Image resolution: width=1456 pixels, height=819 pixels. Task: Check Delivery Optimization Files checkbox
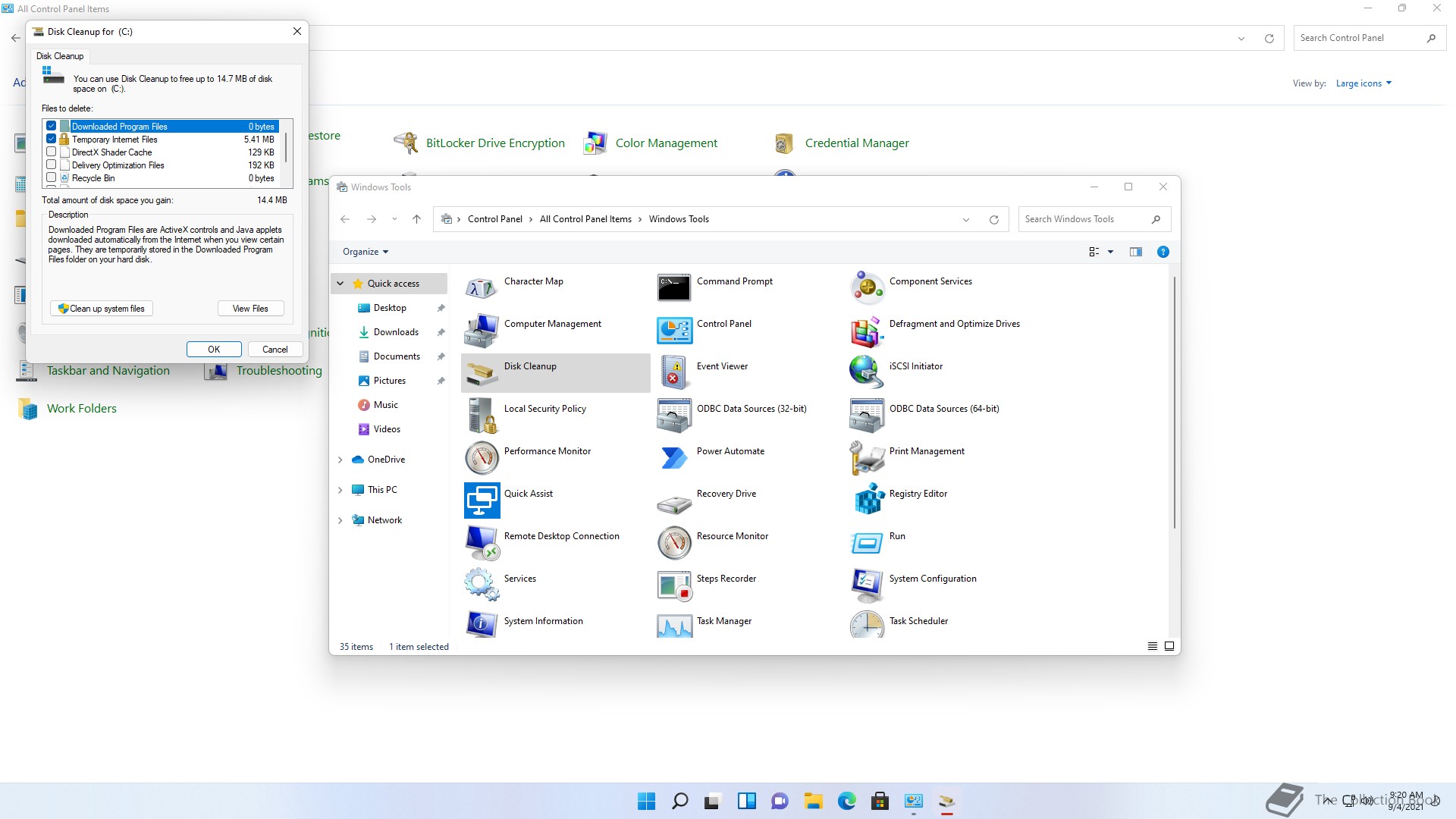coord(52,165)
